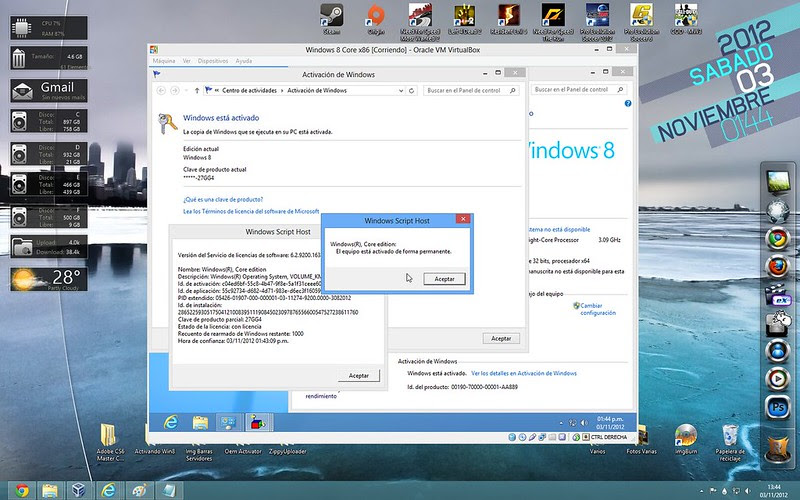Open Microsoft software license terms link

pos(251,211)
